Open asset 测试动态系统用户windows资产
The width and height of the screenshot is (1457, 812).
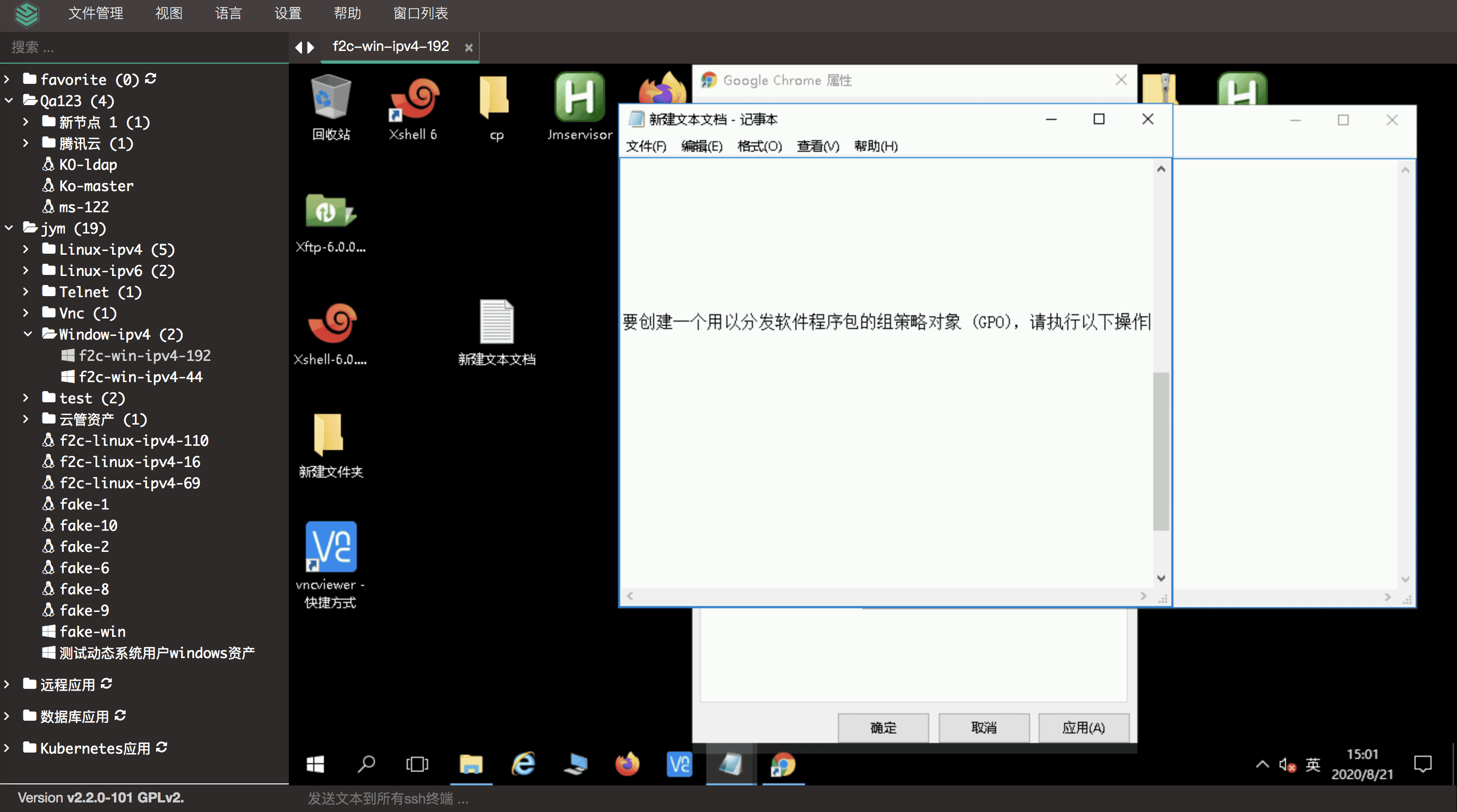pos(157,653)
